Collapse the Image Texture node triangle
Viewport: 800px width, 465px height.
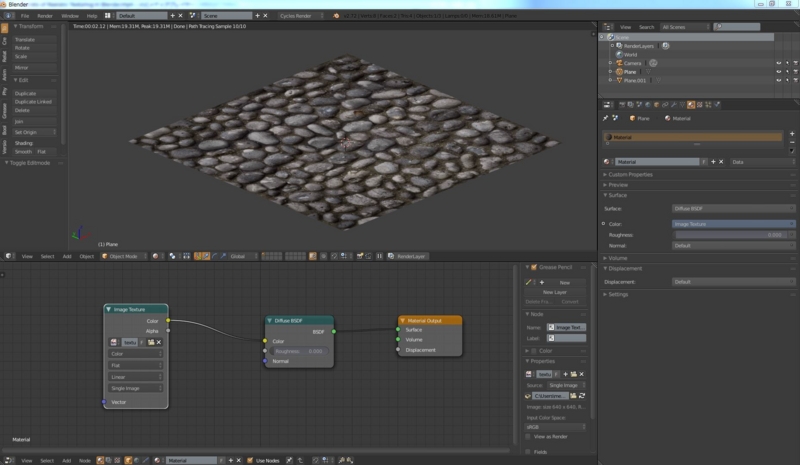pyautogui.click(x=108, y=310)
